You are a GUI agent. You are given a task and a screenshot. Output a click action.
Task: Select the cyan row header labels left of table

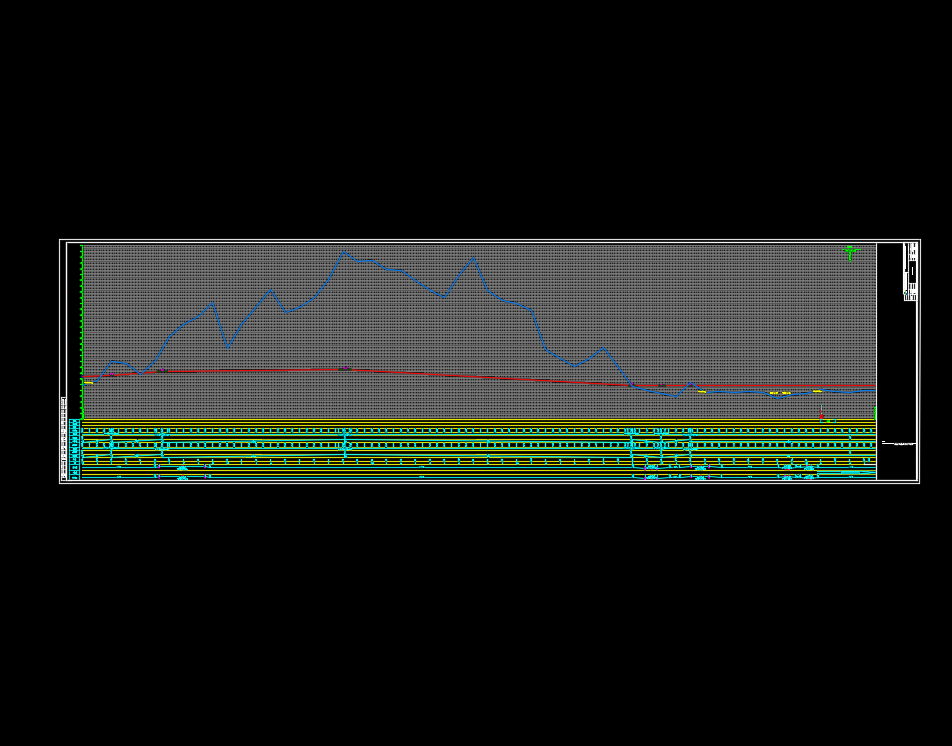coord(74,450)
